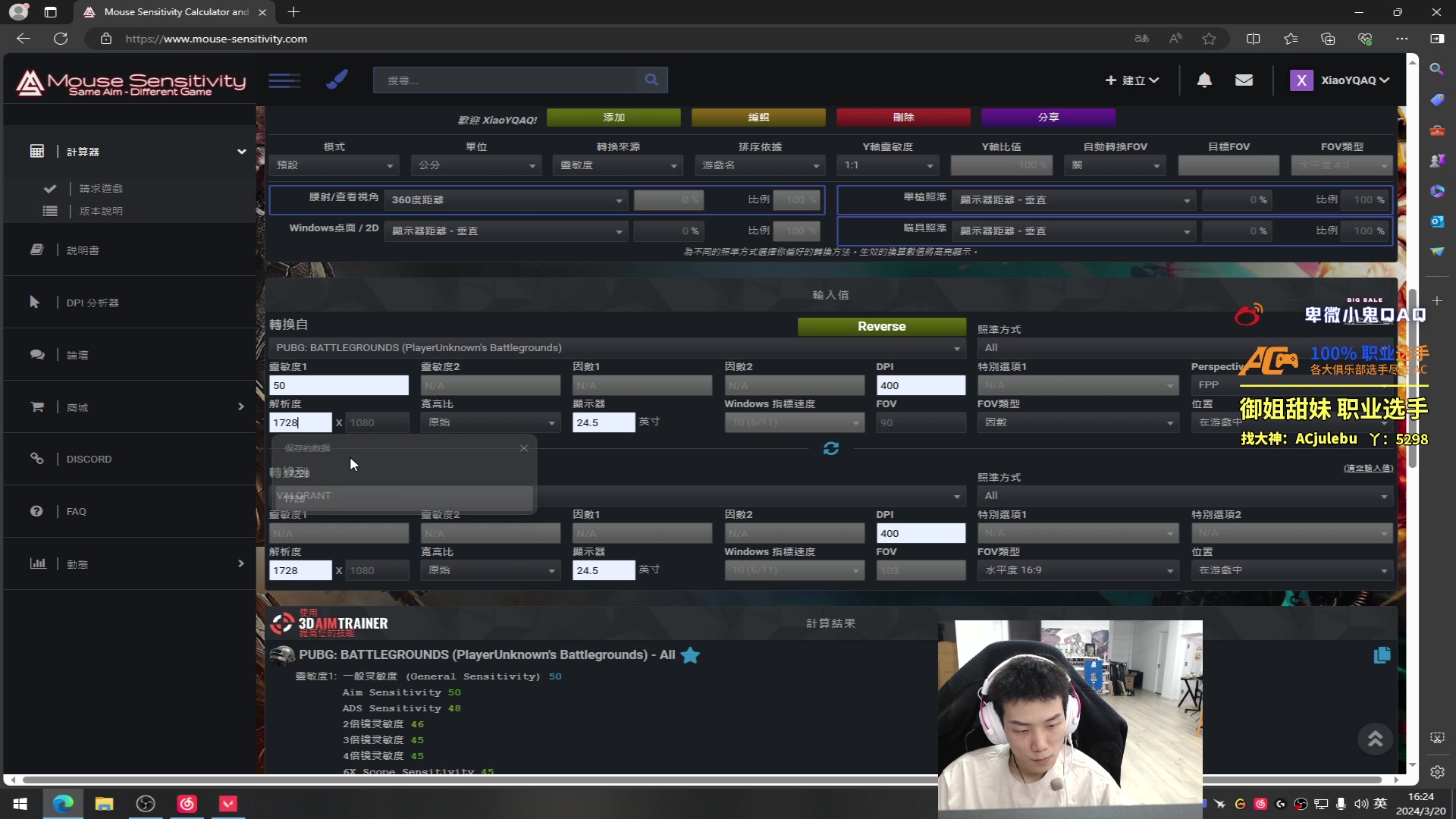Screen dimensions: 1456x819
Task: Click the yellow 編輯 button
Action: click(x=758, y=118)
